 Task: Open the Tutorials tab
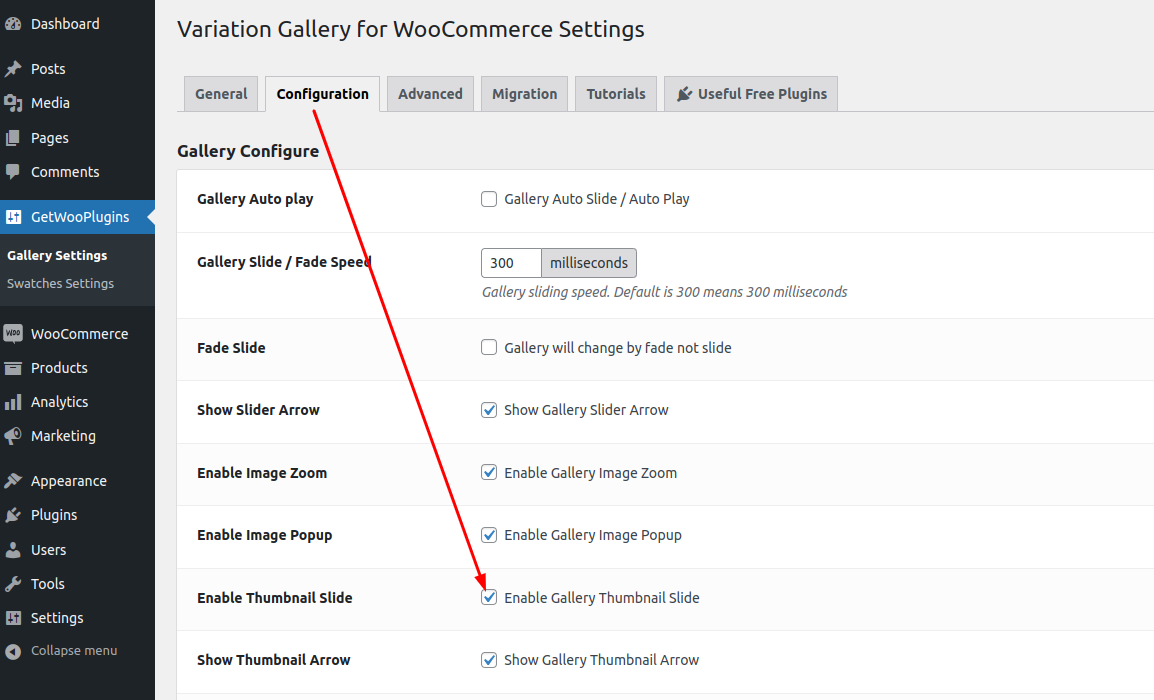pyautogui.click(x=616, y=93)
